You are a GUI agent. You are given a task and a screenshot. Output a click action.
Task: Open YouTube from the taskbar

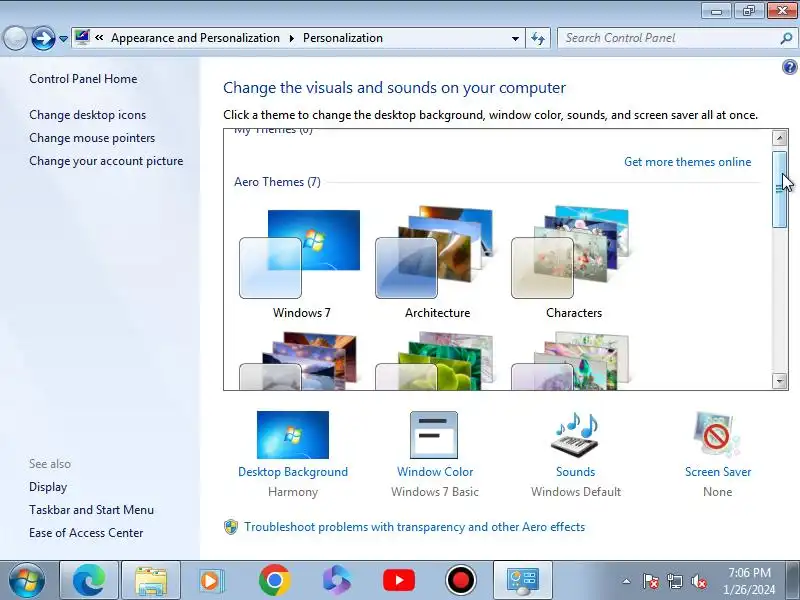click(399, 580)
